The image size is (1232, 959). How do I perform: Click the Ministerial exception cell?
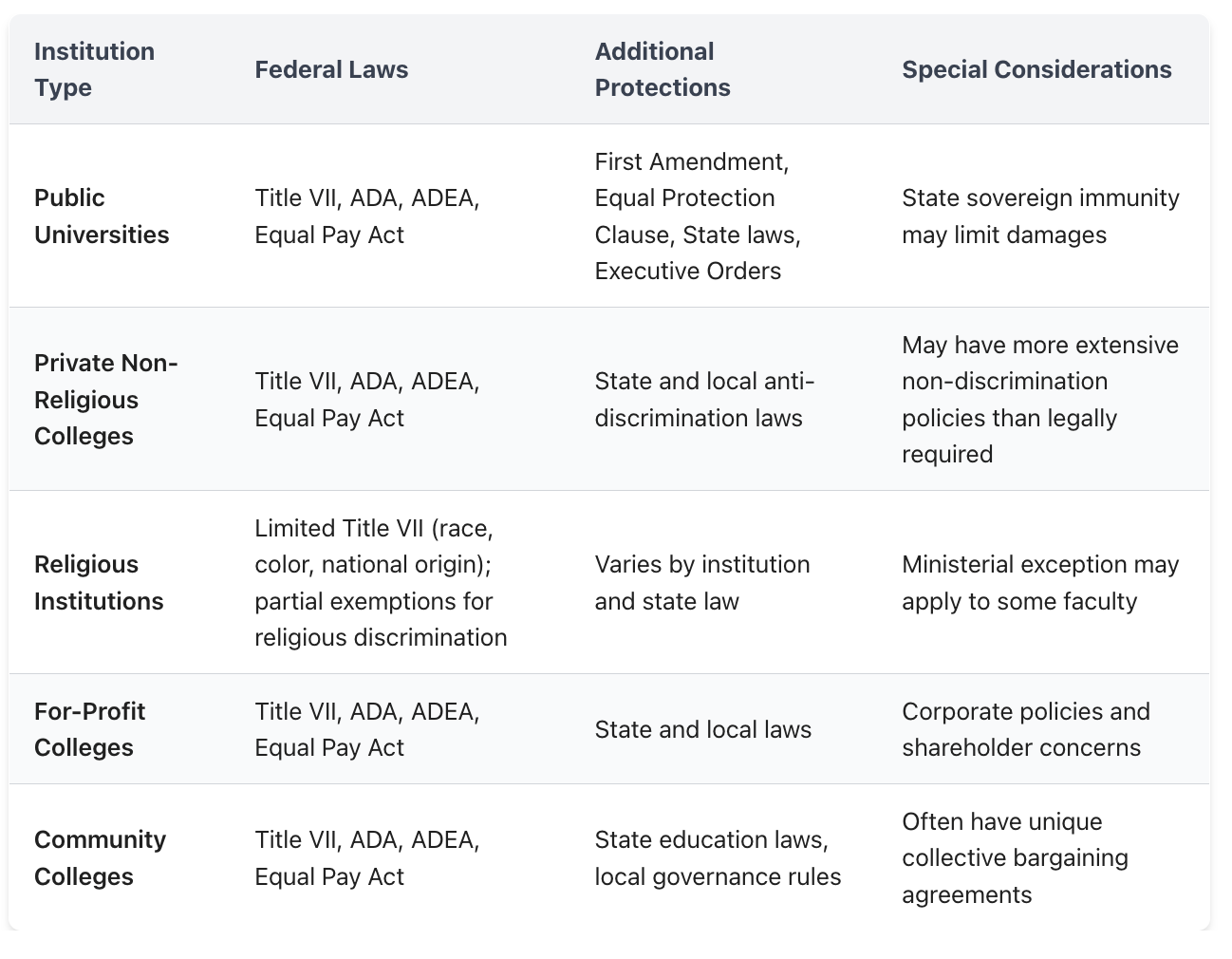pyautogui.click(x=1040, y=582)
